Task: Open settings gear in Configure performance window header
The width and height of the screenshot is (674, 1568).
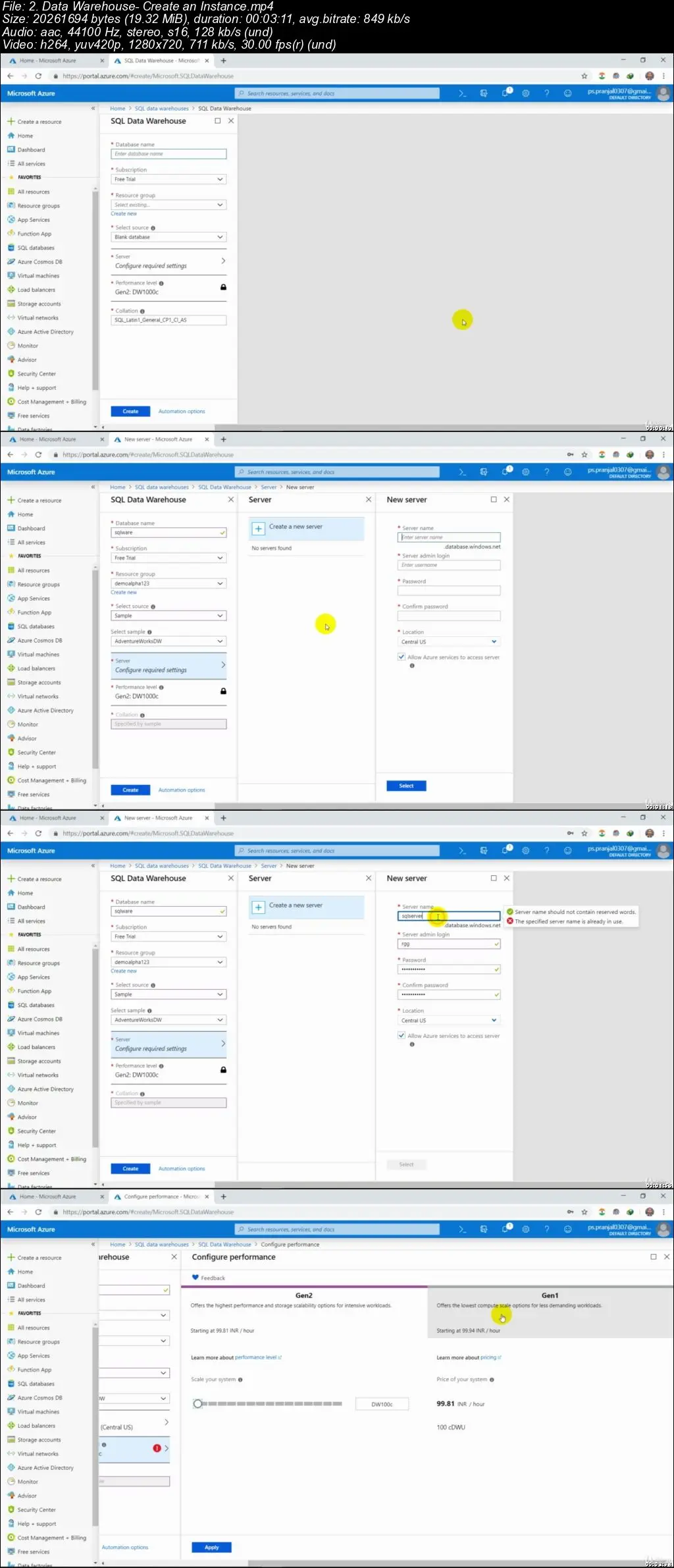Action: click(x=526, y=1230)
